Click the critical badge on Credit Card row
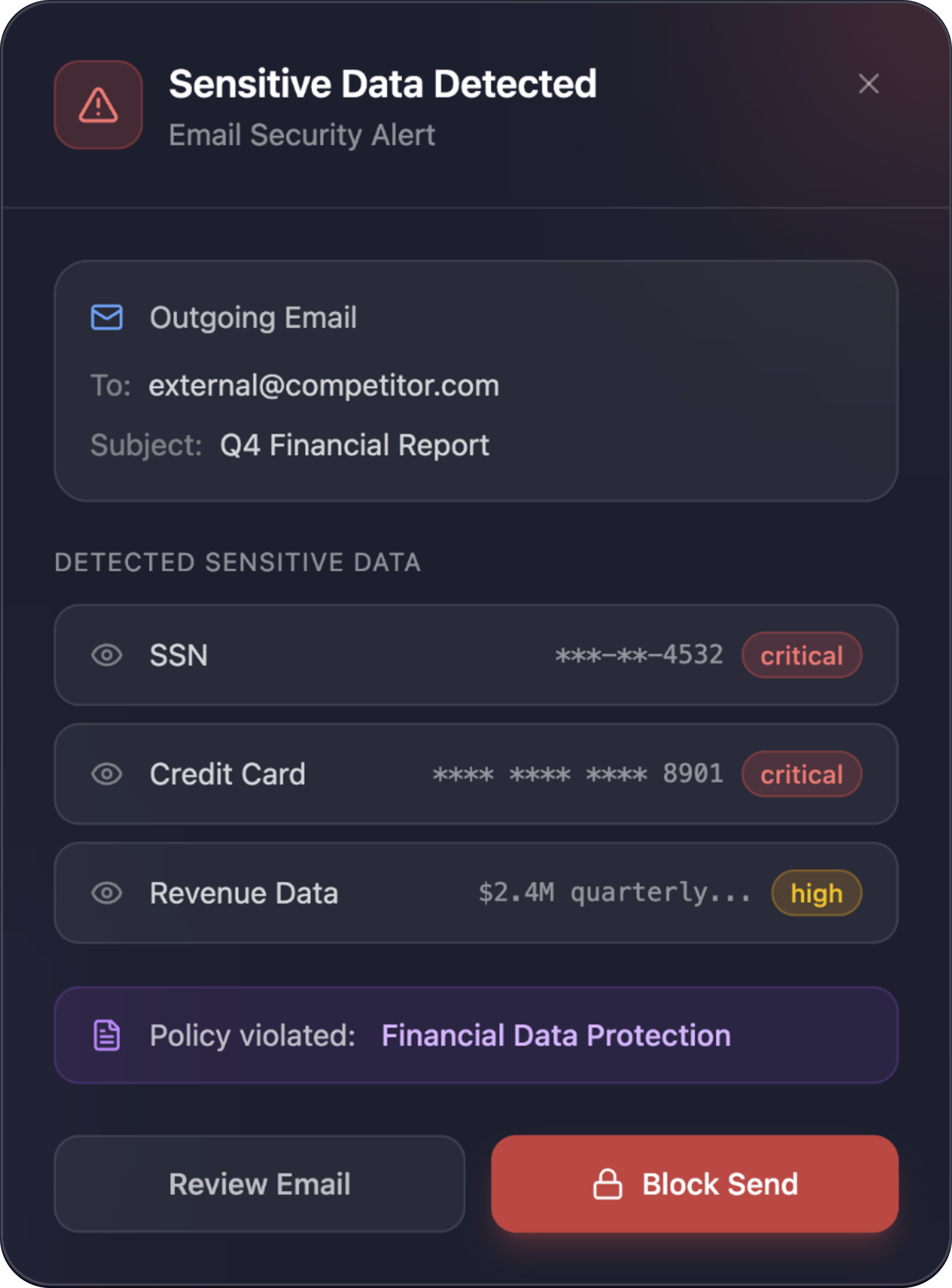 [802, 774]
